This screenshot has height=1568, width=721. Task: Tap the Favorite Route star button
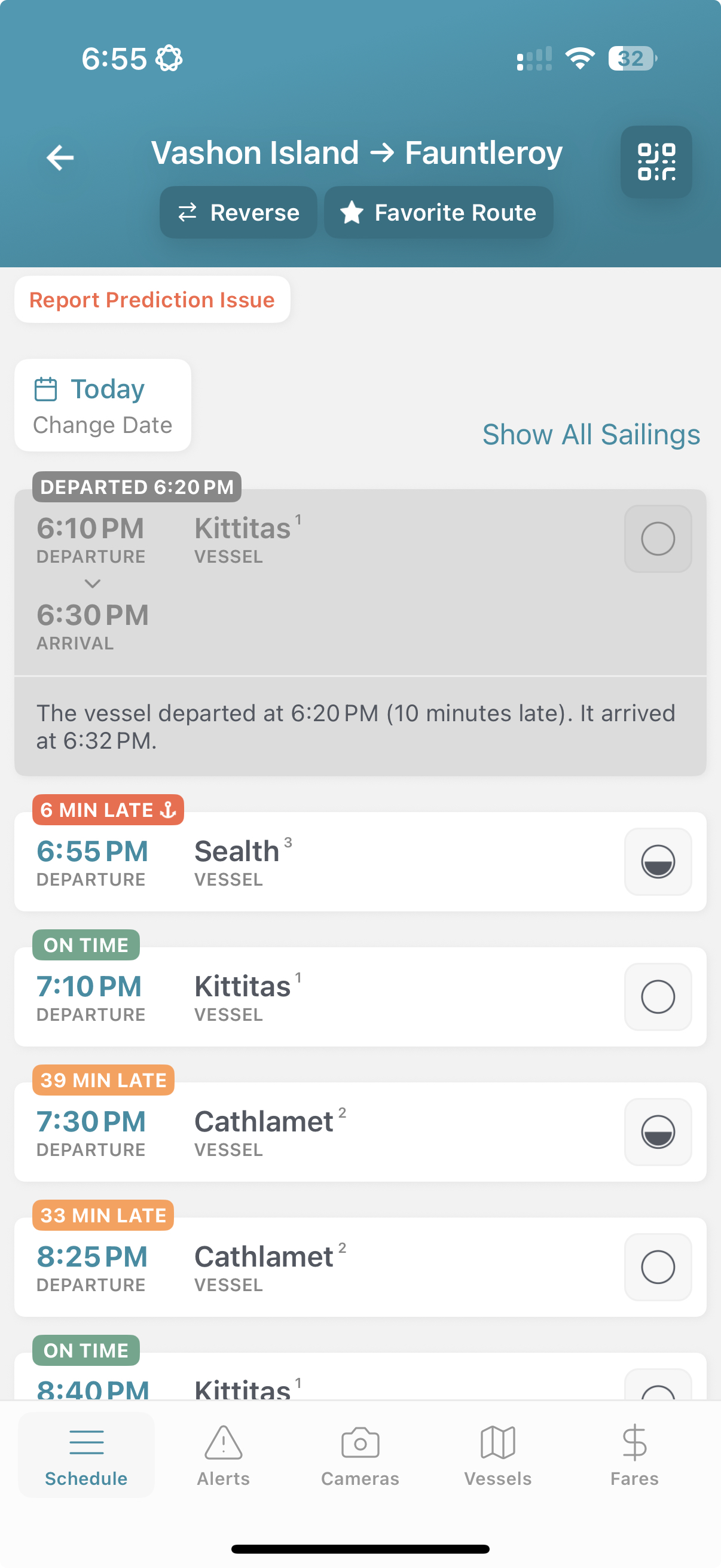(x=438, y=212)
